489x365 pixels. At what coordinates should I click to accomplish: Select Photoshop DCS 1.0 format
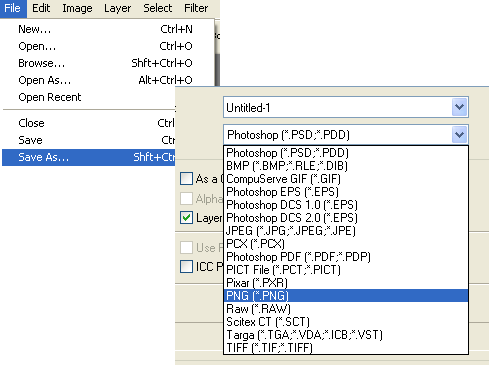346,205
